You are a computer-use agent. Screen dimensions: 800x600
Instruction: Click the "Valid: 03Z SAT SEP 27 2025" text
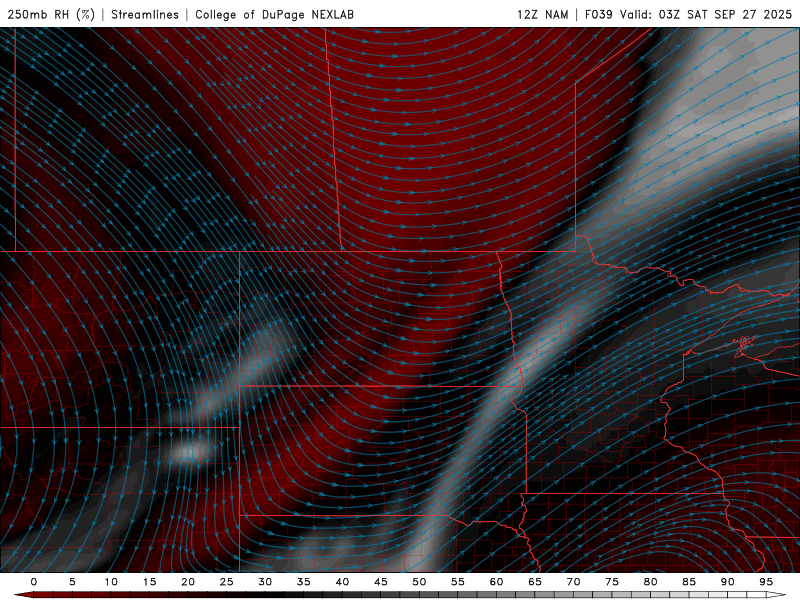pyautogui.click(x=706, y=14)
